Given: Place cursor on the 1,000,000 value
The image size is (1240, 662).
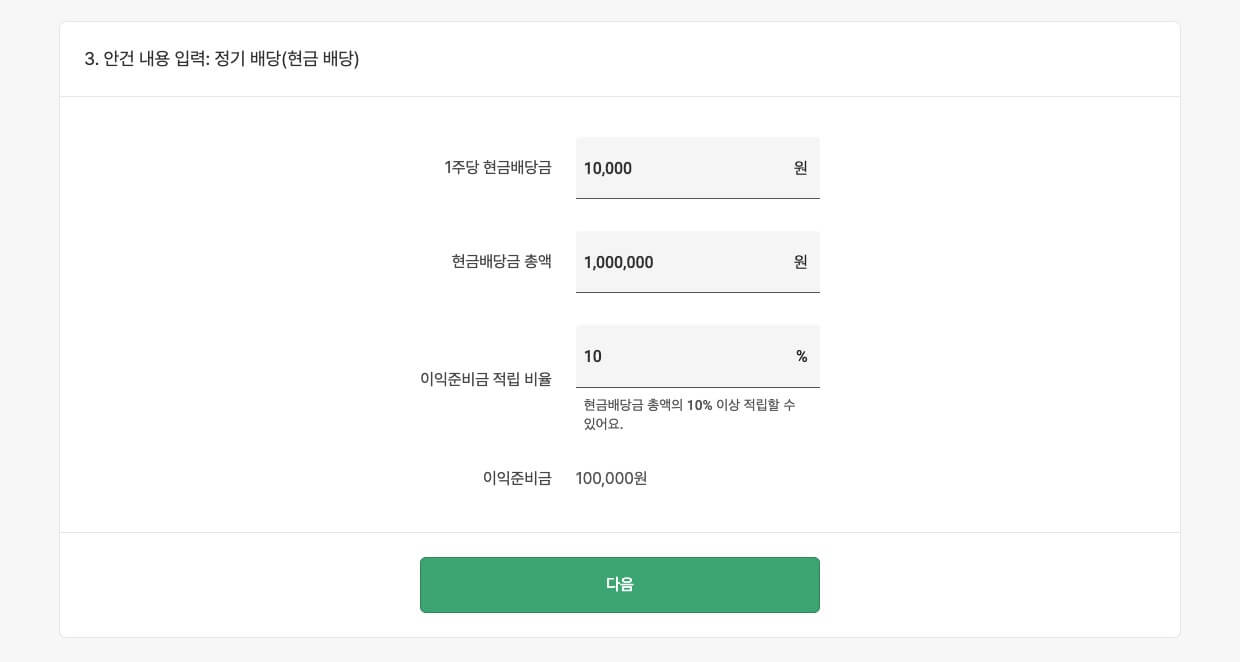Looking at the screenshot, I should pyautogui.click(x=618, y=262).
